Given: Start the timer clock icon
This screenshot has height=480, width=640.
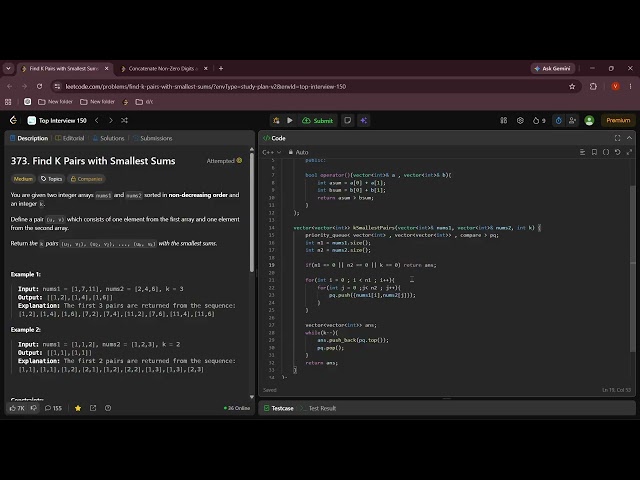Looking at the screenshot, I should [559, 120].
